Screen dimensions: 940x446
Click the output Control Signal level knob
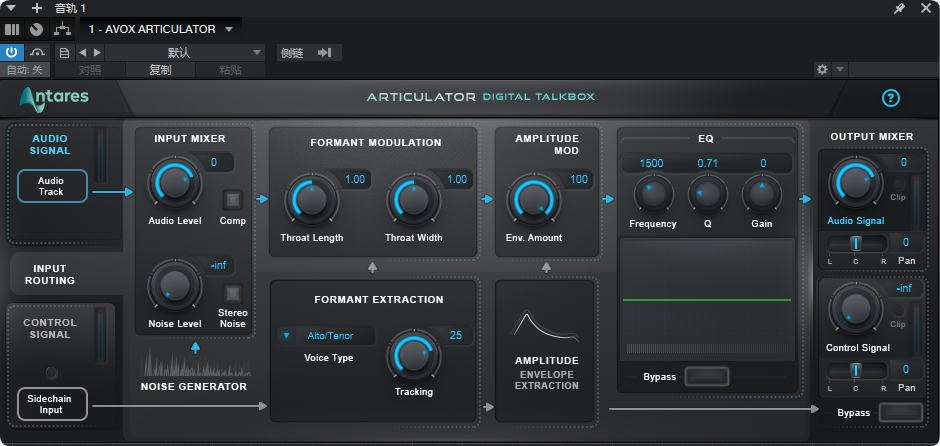(854, 309)
